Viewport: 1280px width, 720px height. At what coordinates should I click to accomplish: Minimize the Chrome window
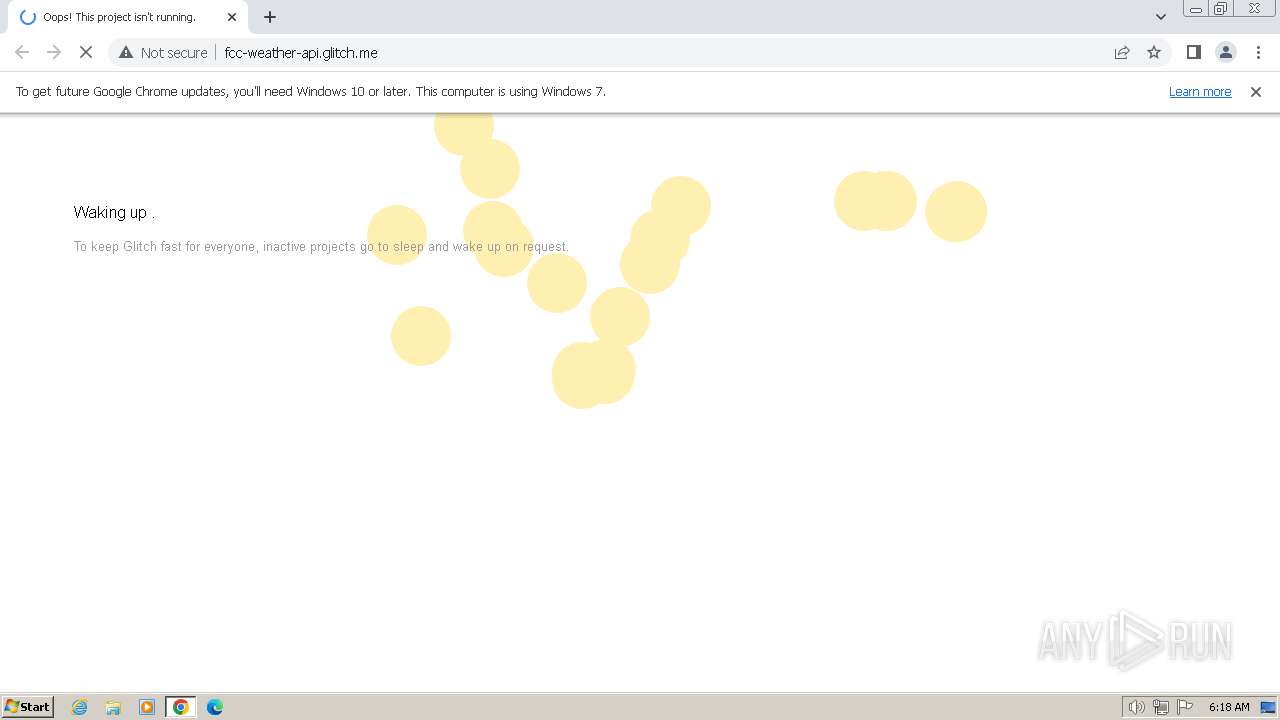click(1196, 9)
